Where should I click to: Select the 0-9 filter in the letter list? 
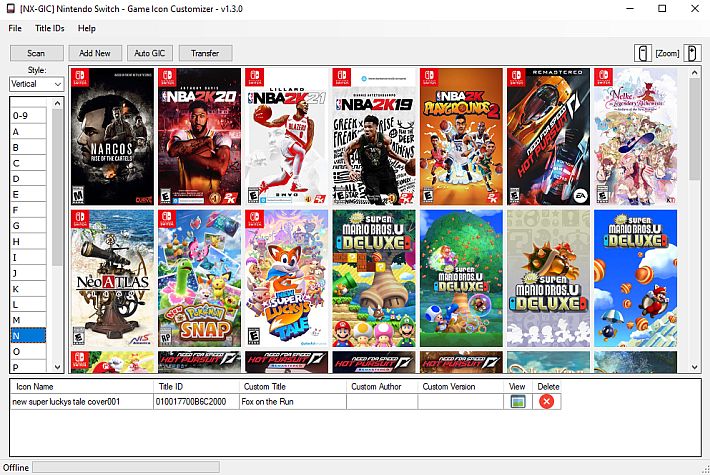pyautogui.click(x=28, y=115)
